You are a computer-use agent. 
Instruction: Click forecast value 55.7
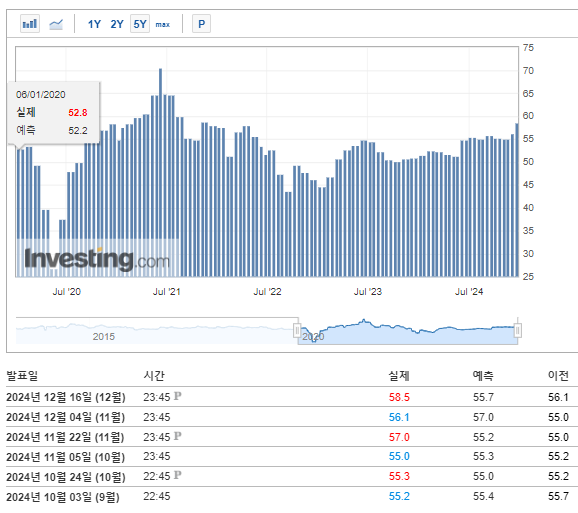tap(483, 397)
